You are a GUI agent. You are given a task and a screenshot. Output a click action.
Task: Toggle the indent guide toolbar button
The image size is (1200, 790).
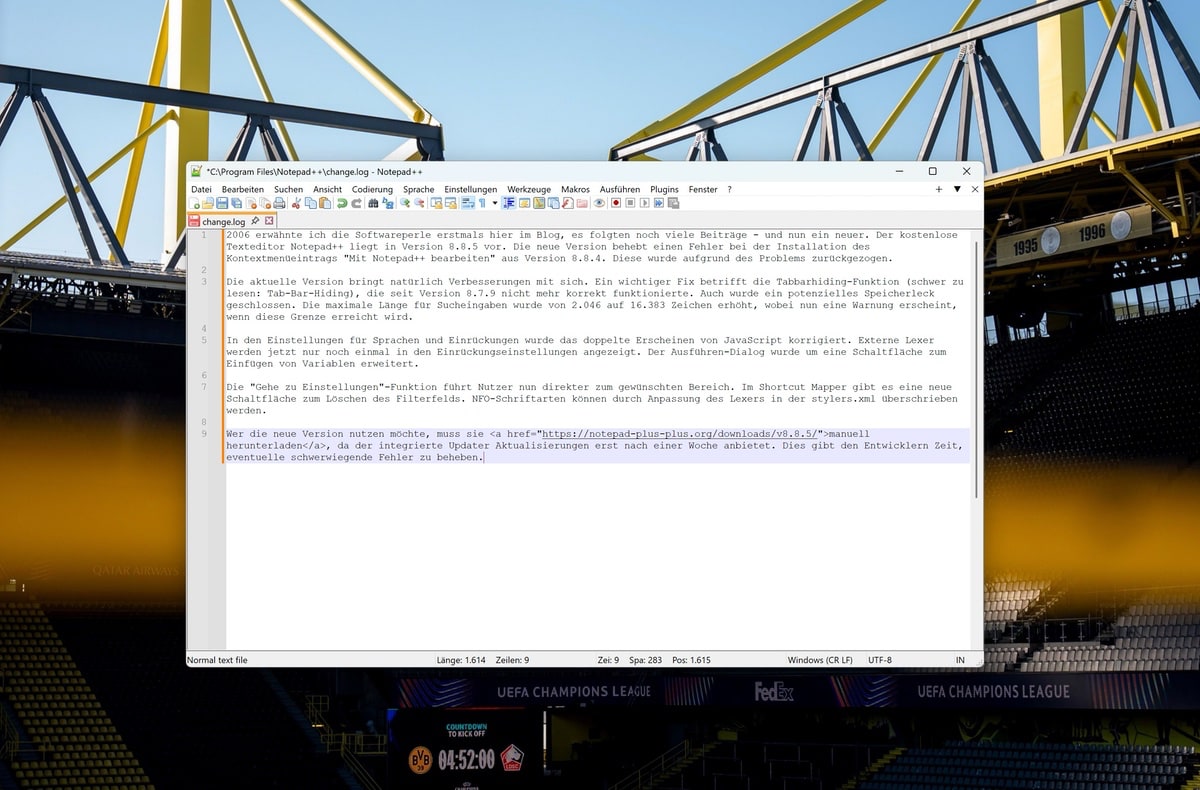[x=508, y=203]
